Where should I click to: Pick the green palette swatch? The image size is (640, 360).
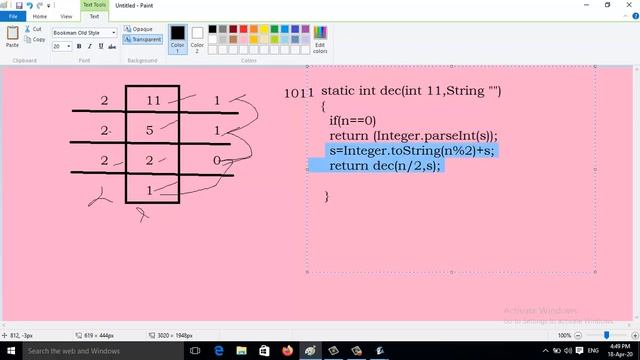point(274,29)
